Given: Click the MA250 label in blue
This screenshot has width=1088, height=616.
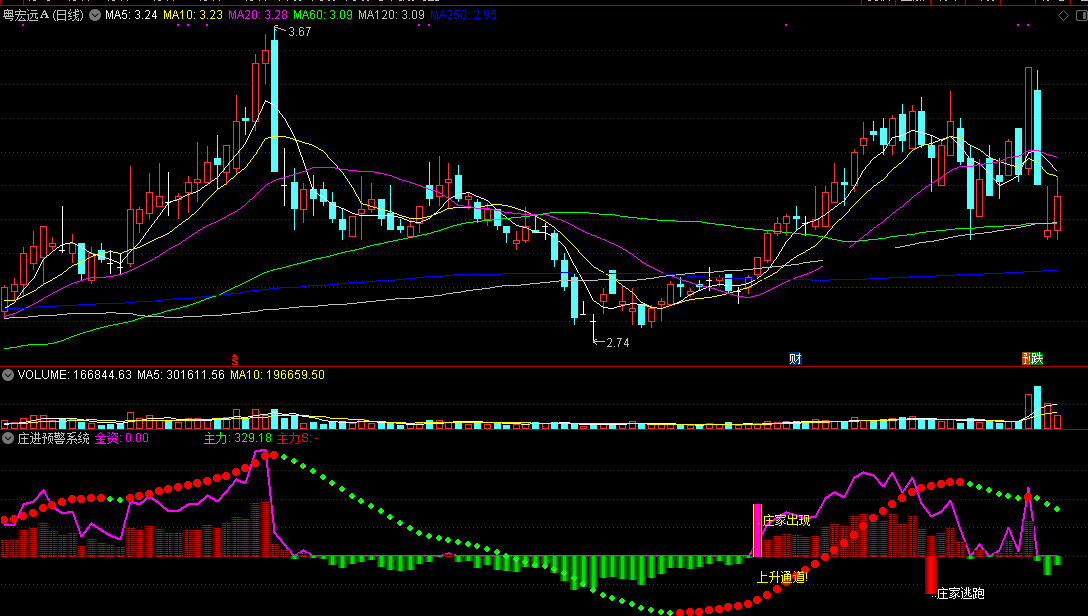Looking at the screenshot, I should [464, 15].
